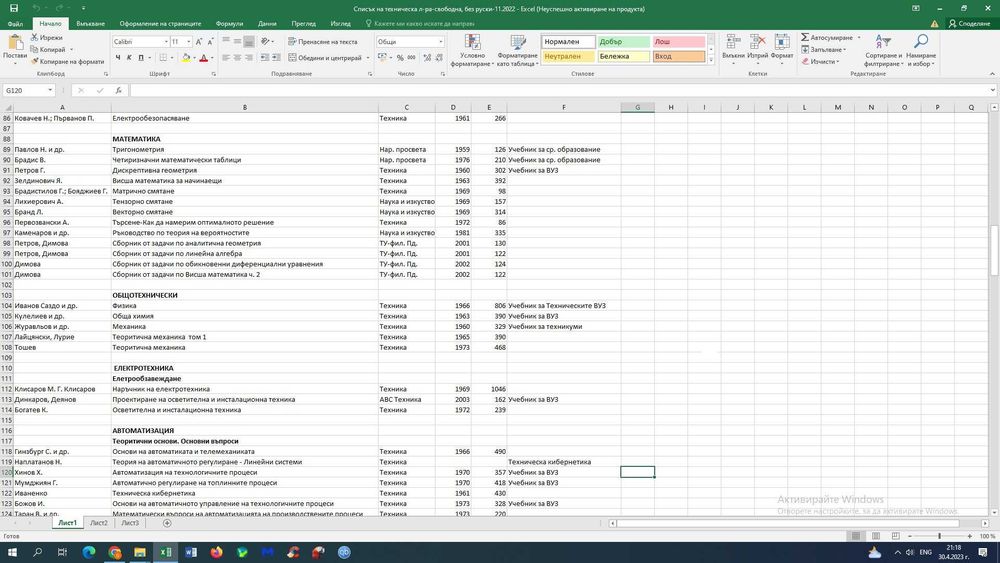Click Format Painter (Копиране на формати)
The image size is (1000, 563).
[68, 62]
